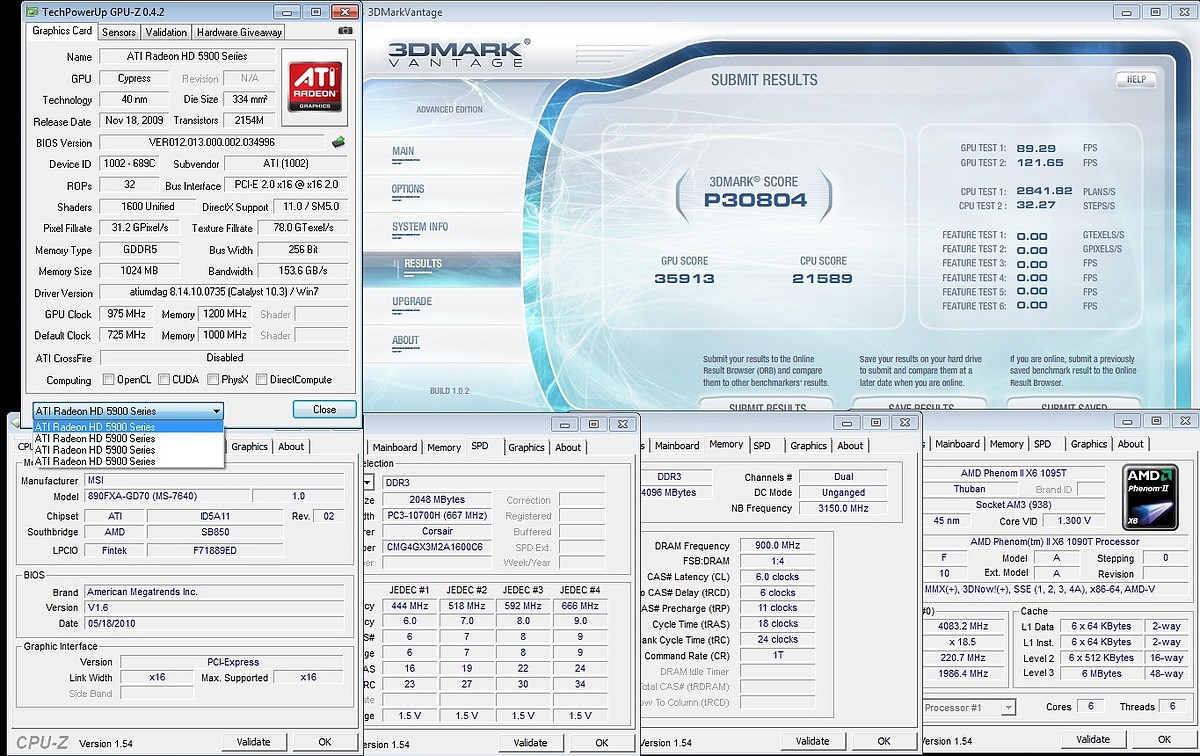
Task: Click the GPU-Z screenshot camera icon
Action: 345,31
